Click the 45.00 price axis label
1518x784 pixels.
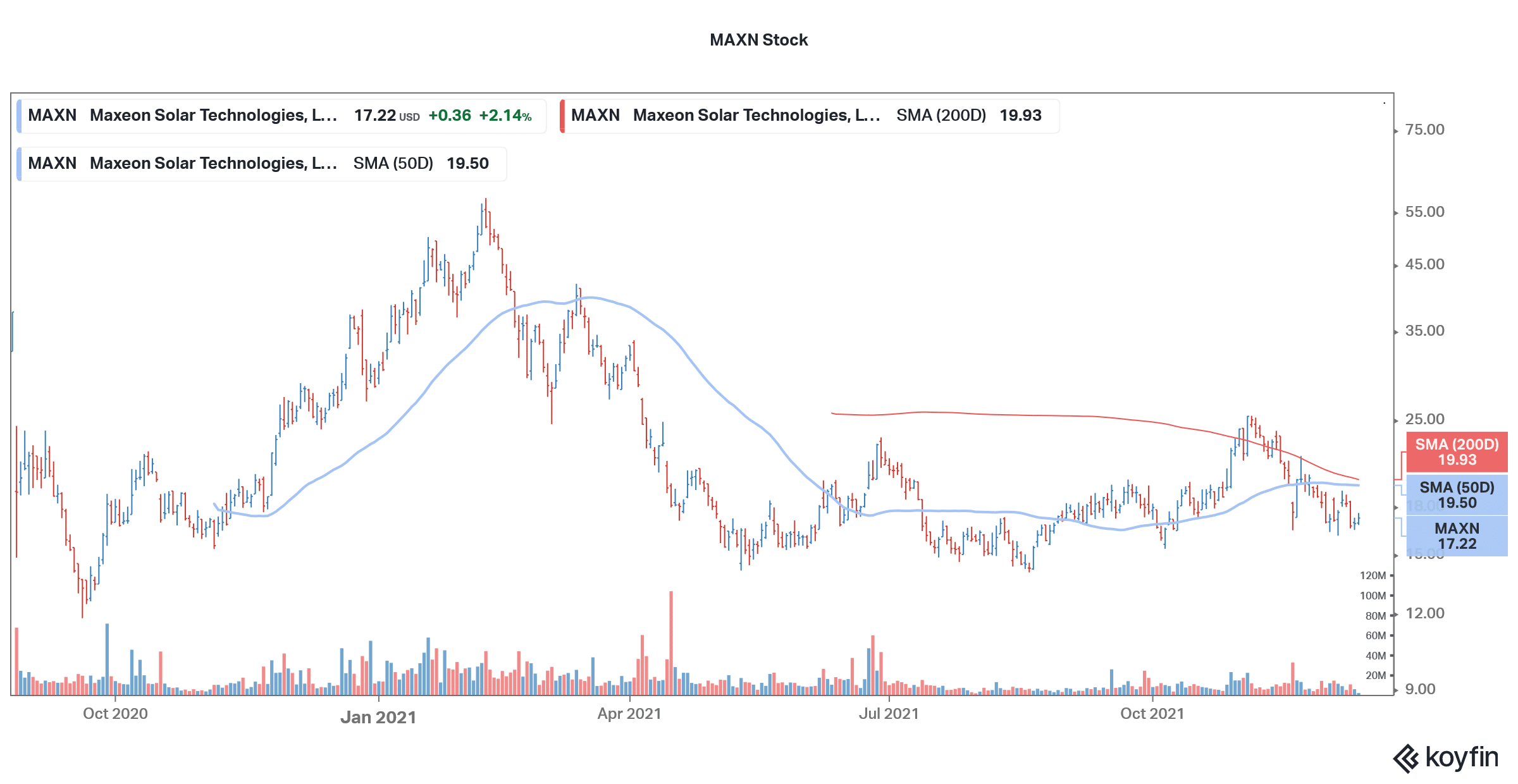click(1425, 264)
